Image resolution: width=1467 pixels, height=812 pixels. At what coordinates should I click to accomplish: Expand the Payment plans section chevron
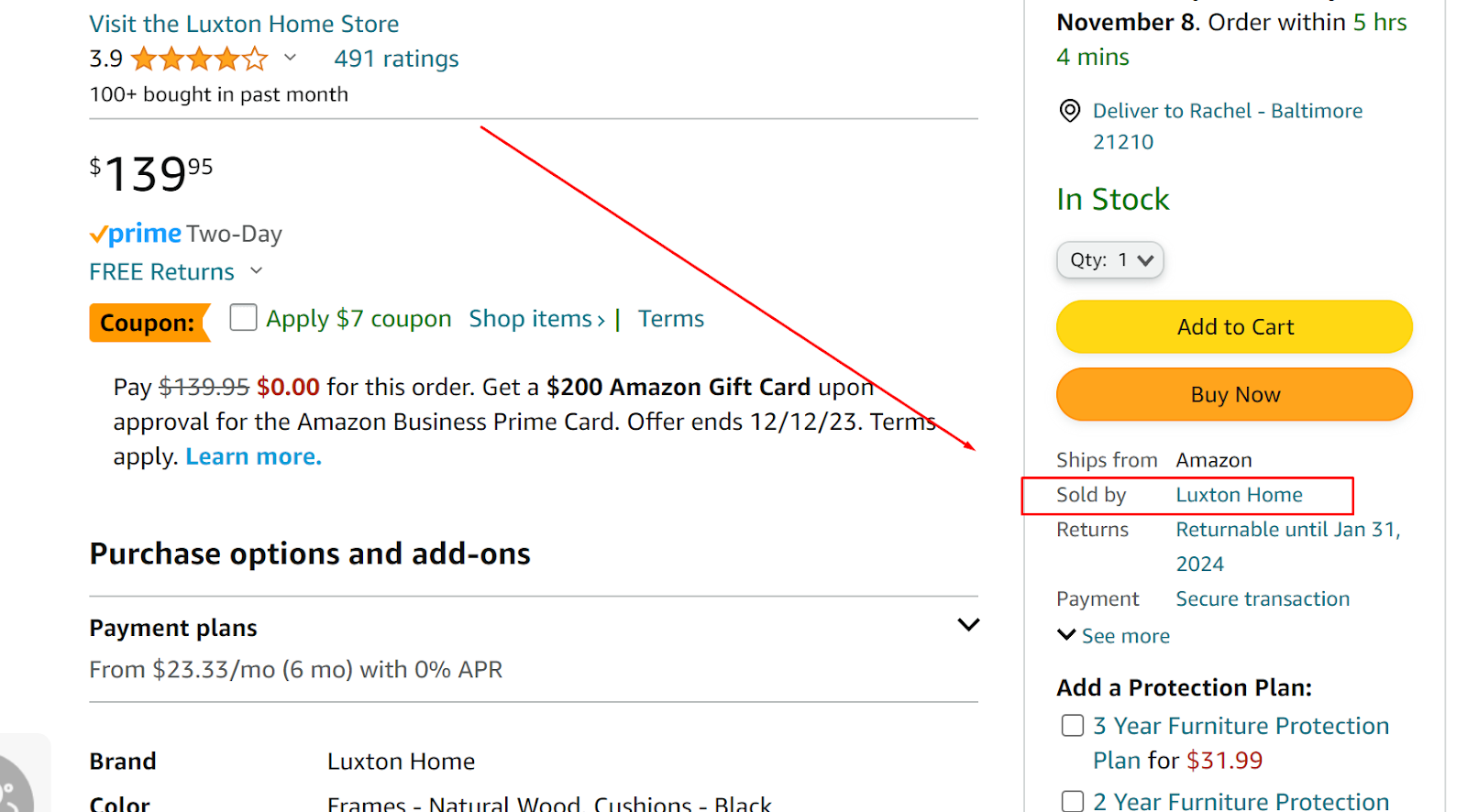pyautogui.click(x=968, y=625)
